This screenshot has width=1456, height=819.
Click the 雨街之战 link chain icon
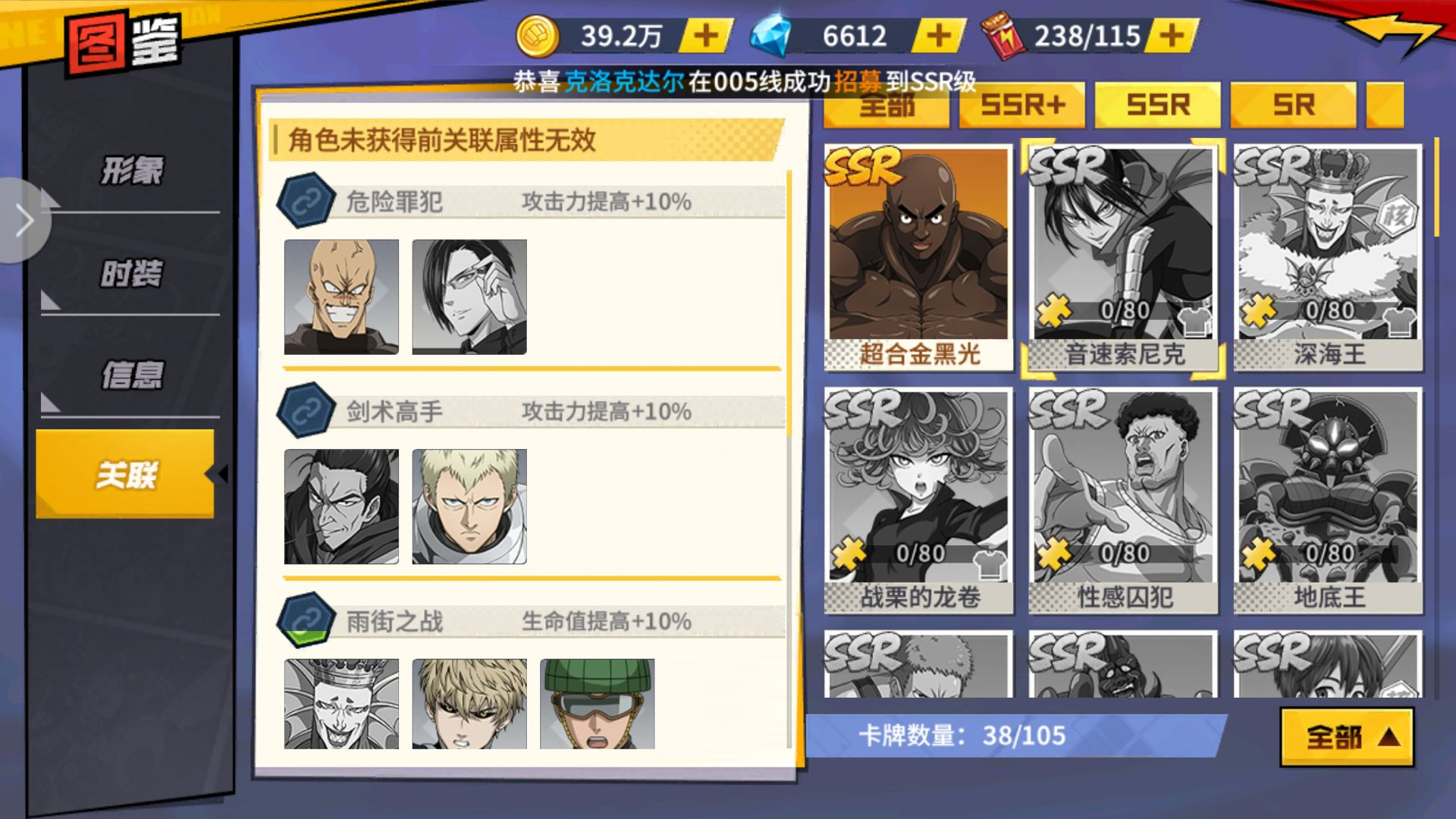pyautogui.click(x=306, y=620)
